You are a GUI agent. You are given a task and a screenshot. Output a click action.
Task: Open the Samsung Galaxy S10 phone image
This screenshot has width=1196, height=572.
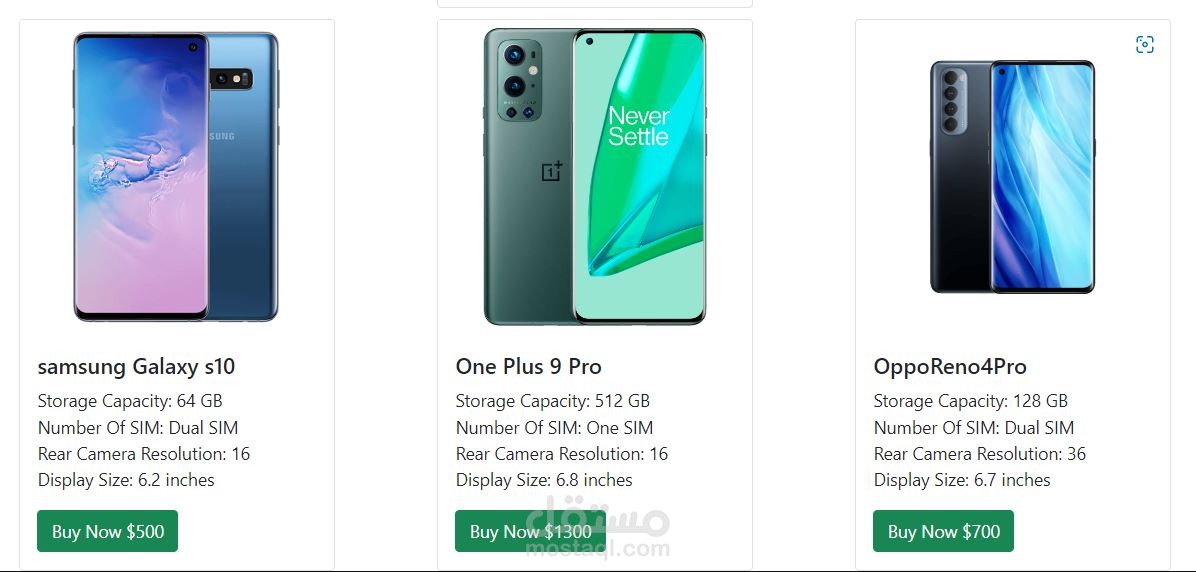pos(176,177)
